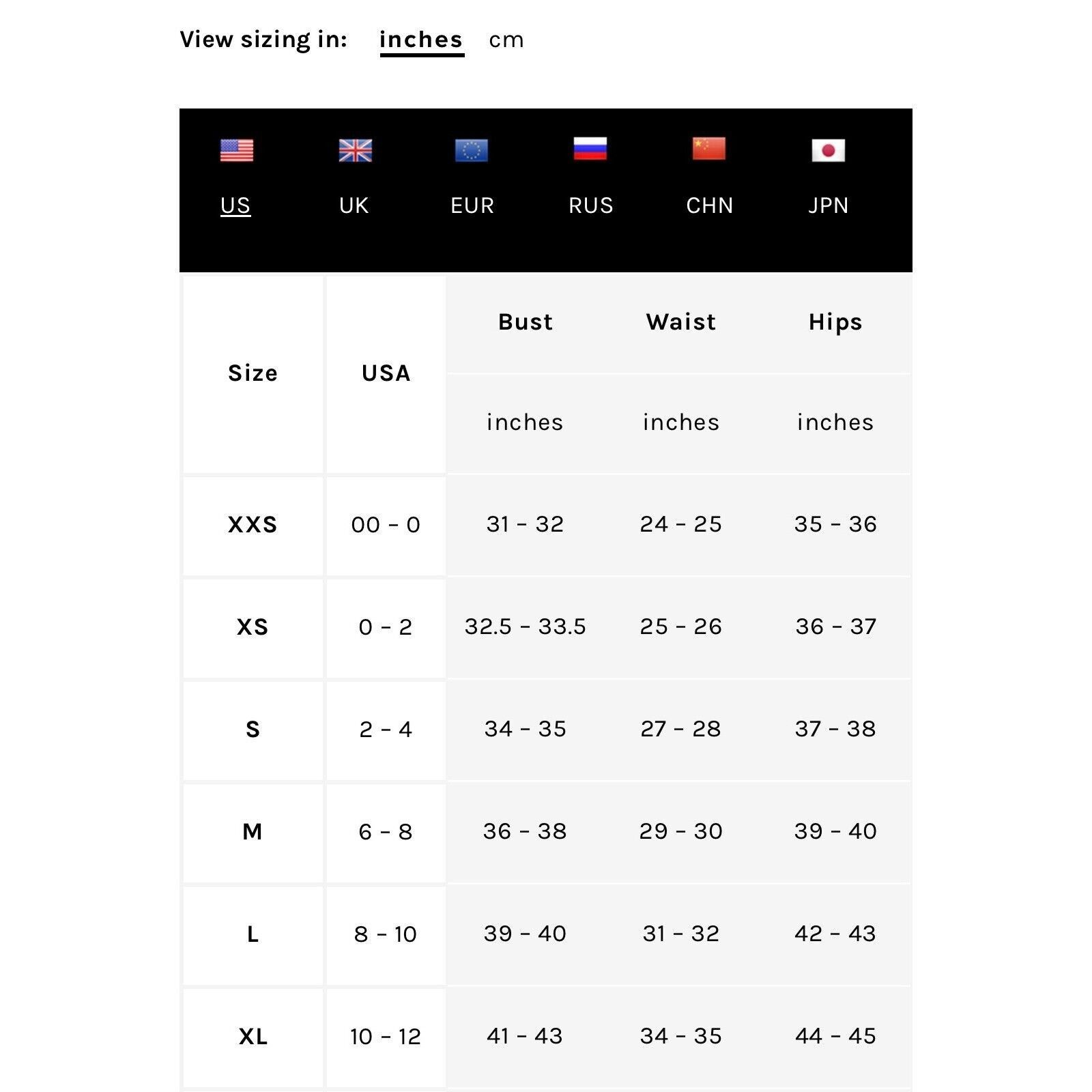
Task: View the CHN size conversions
Action: click(x=709, y=205)
